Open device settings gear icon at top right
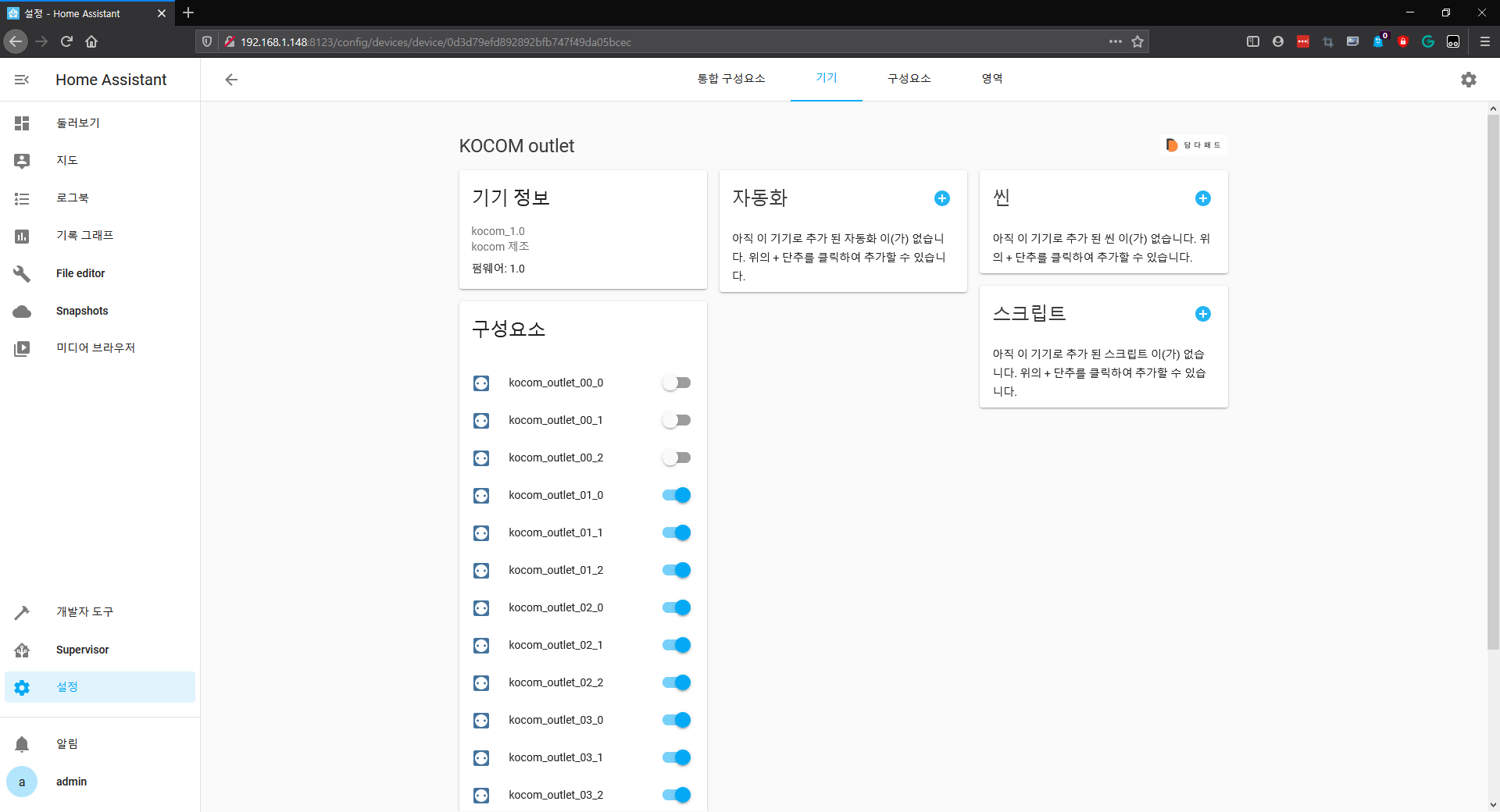The image size is (1500, 812). click(x=1469, y=80)
